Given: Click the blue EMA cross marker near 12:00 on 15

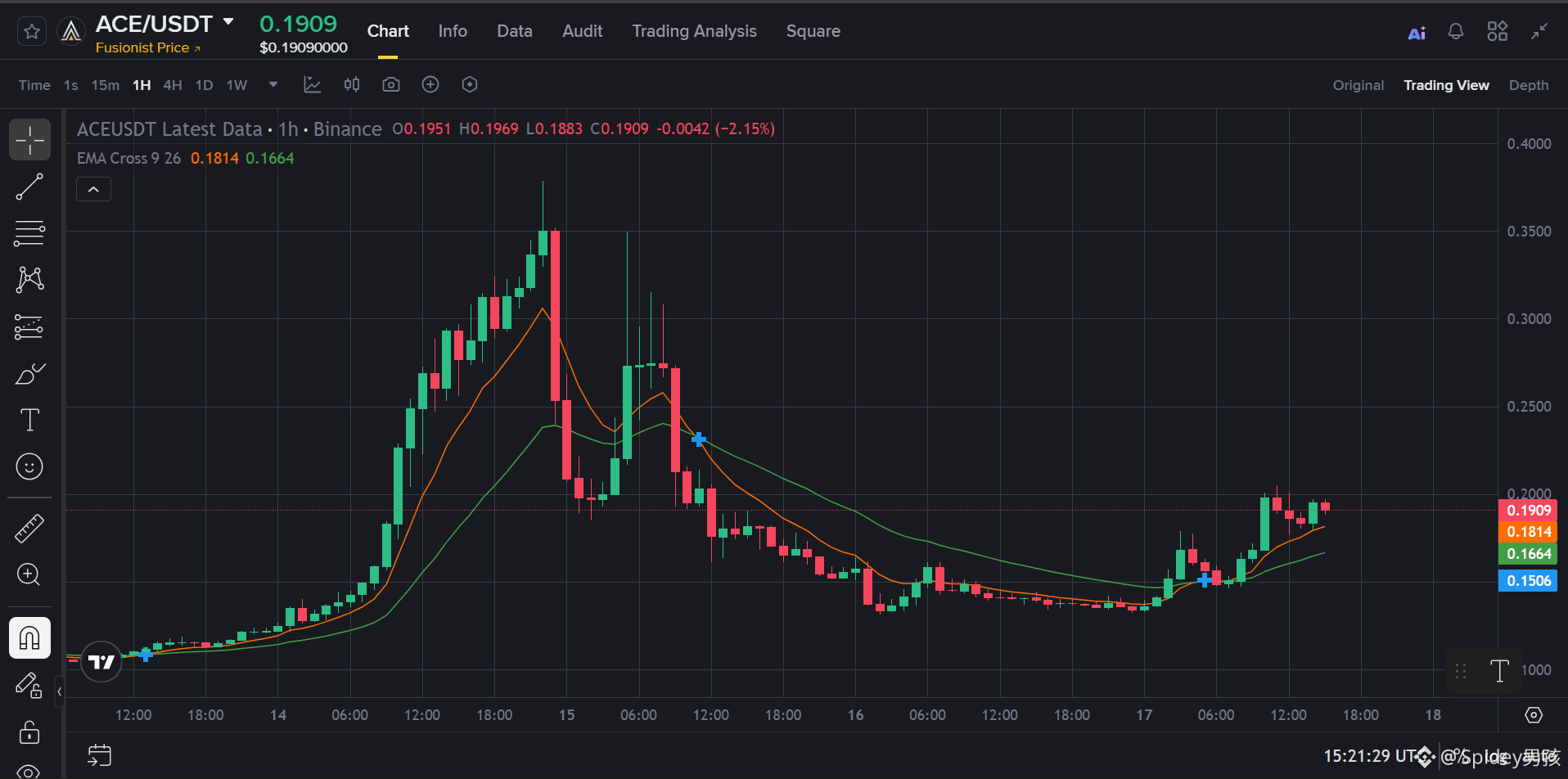Looking at the screenshot, I should click(x=698, y=439).
